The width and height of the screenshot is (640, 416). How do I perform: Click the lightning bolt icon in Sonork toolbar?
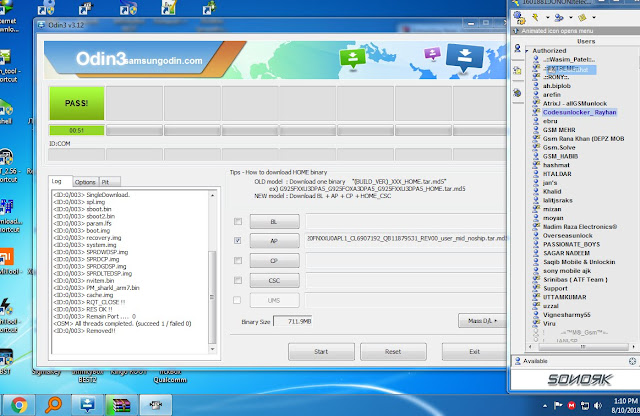click(x=535, y=17)
